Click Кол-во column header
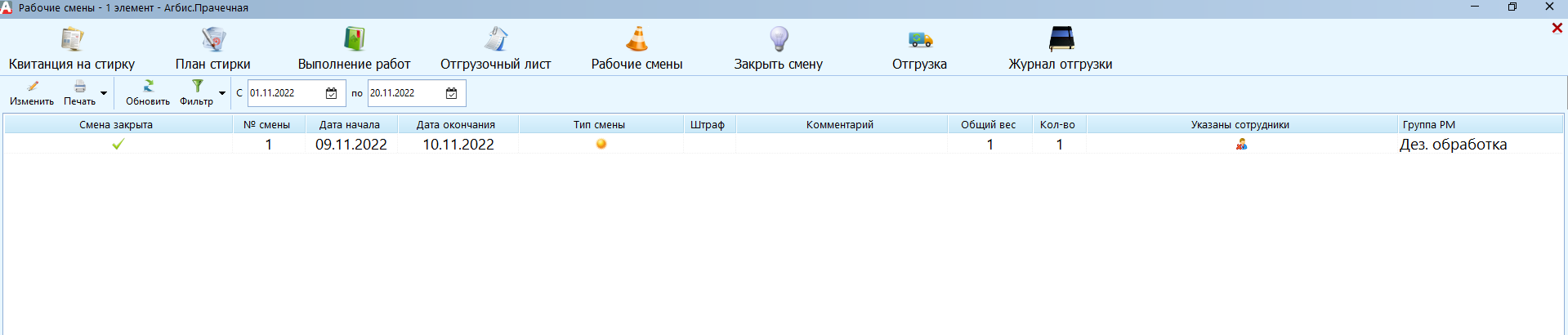1568x335 pixels. 1058,124
